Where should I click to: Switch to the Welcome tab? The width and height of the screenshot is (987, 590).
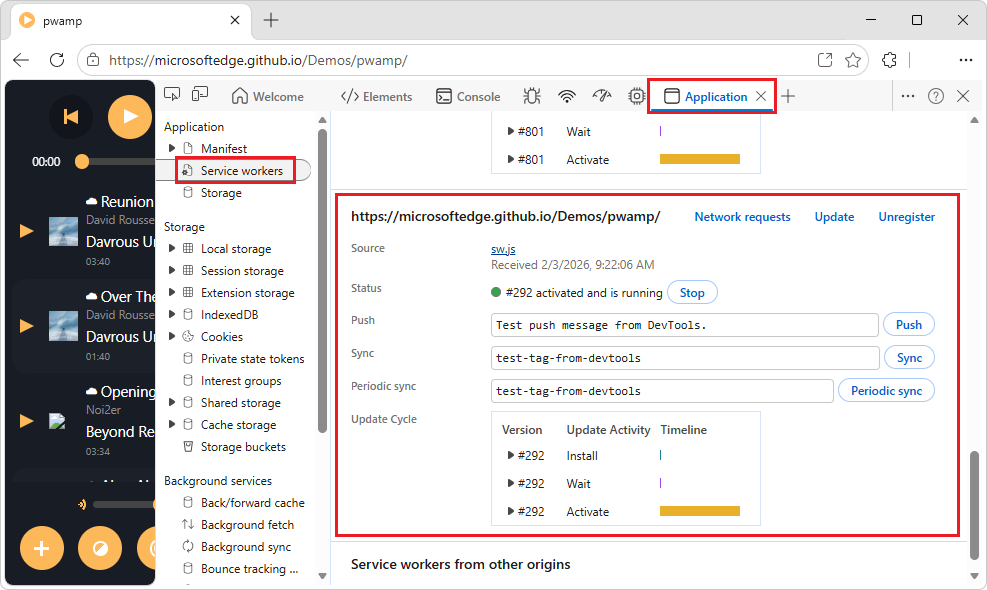268,96
